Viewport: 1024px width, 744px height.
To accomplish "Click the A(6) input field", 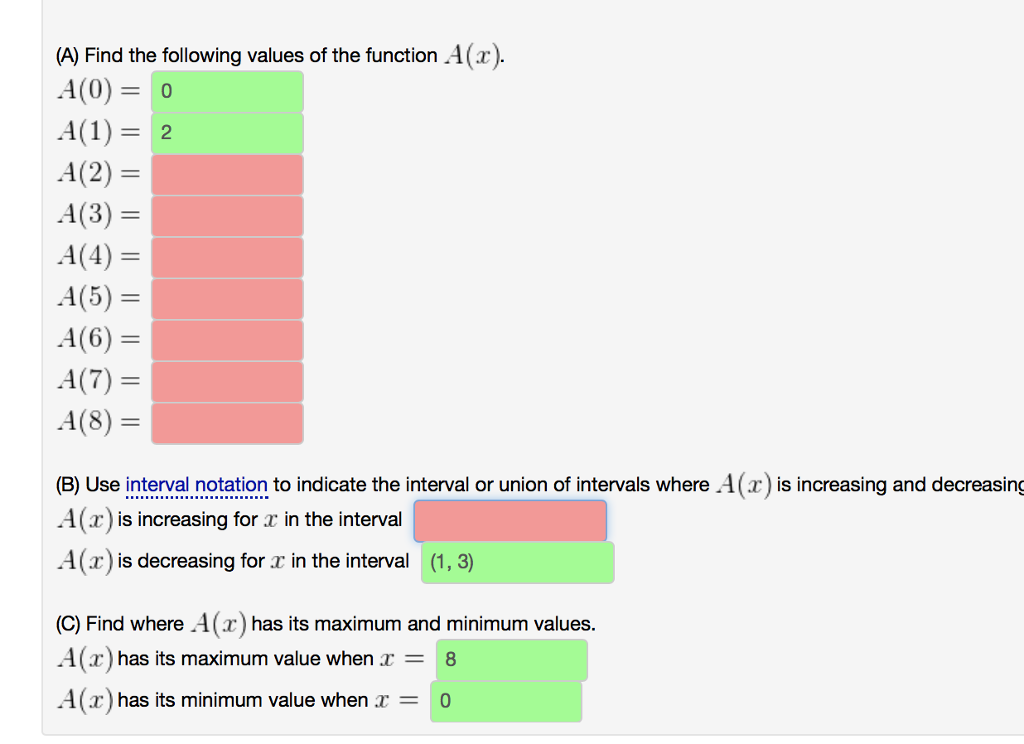I will click(x=226, y=339).
